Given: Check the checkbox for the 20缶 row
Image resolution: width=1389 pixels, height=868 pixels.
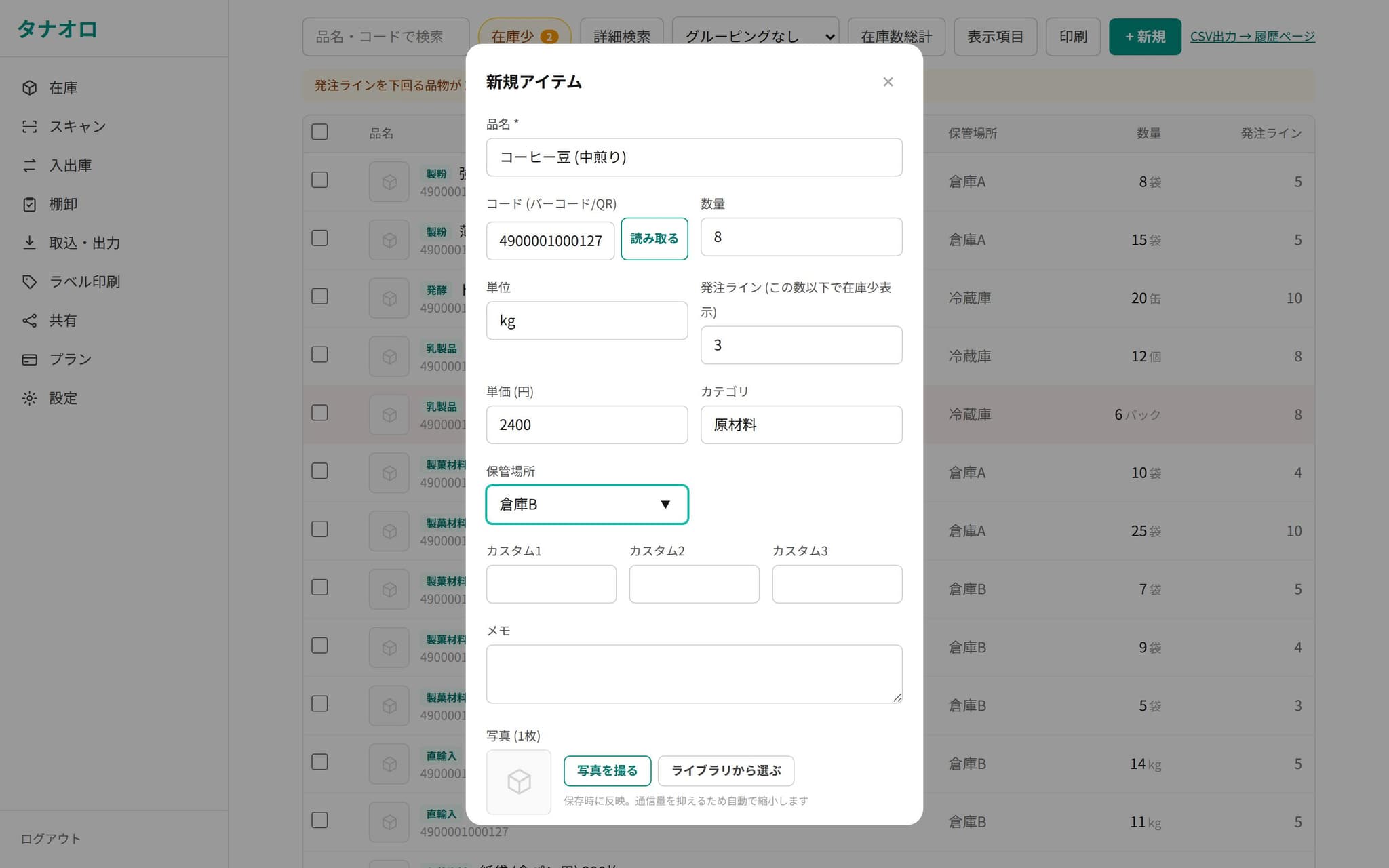Looking at the screenshot, I should pos(319,296).
